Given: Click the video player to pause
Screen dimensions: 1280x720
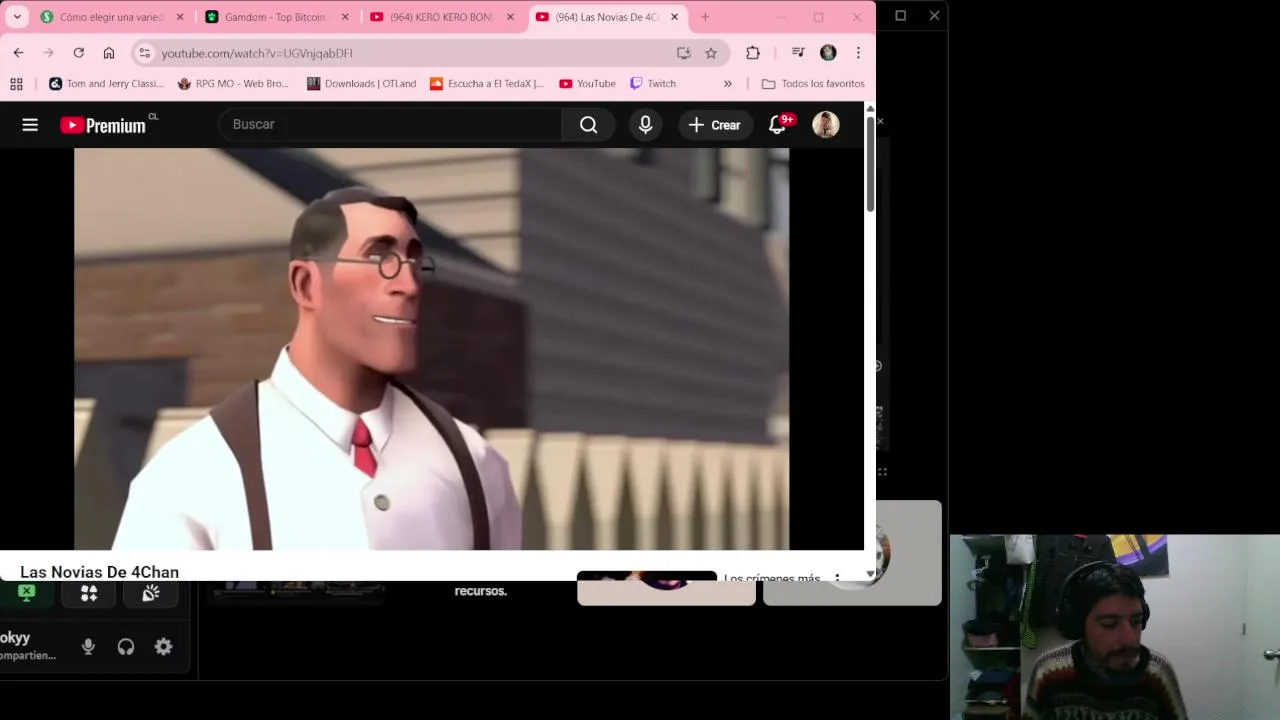Looking at the screenshot, I should [431, 349].
